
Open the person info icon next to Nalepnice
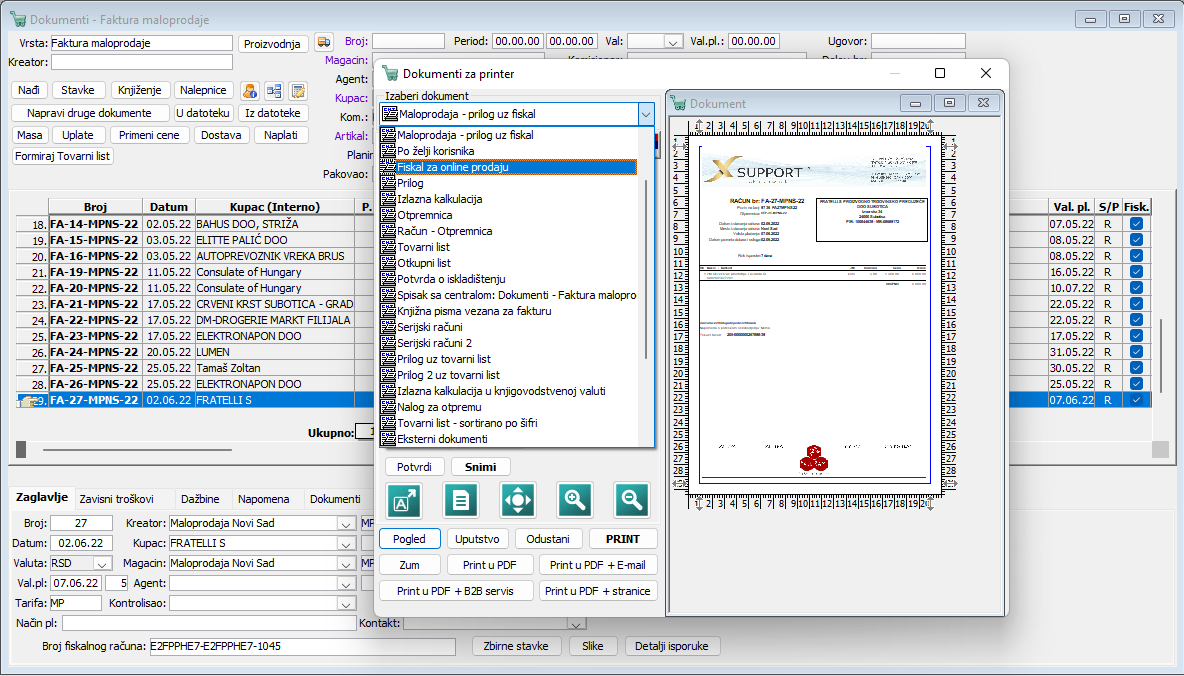tap(250, 91)
